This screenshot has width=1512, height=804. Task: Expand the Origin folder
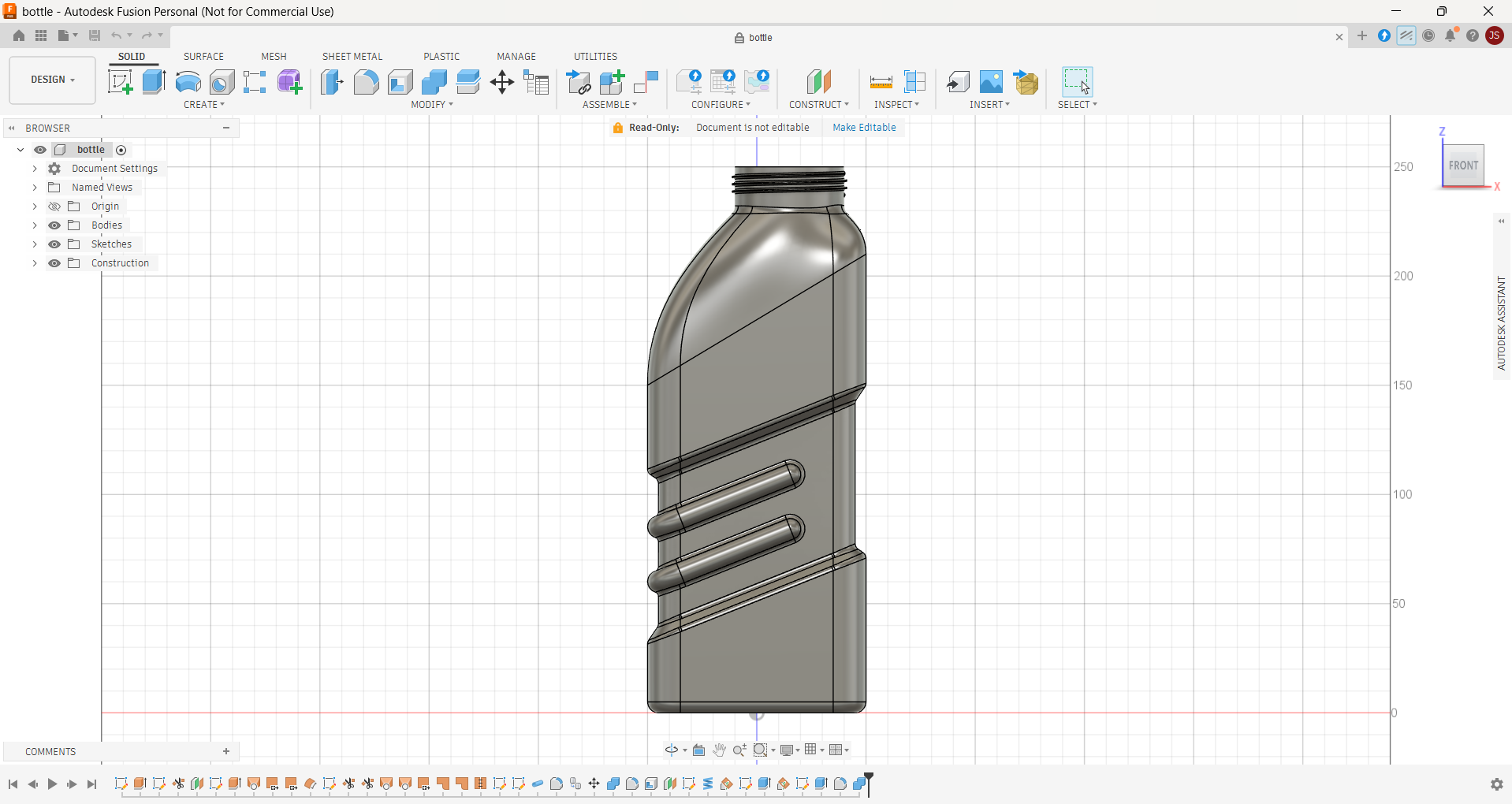point(35,207)
